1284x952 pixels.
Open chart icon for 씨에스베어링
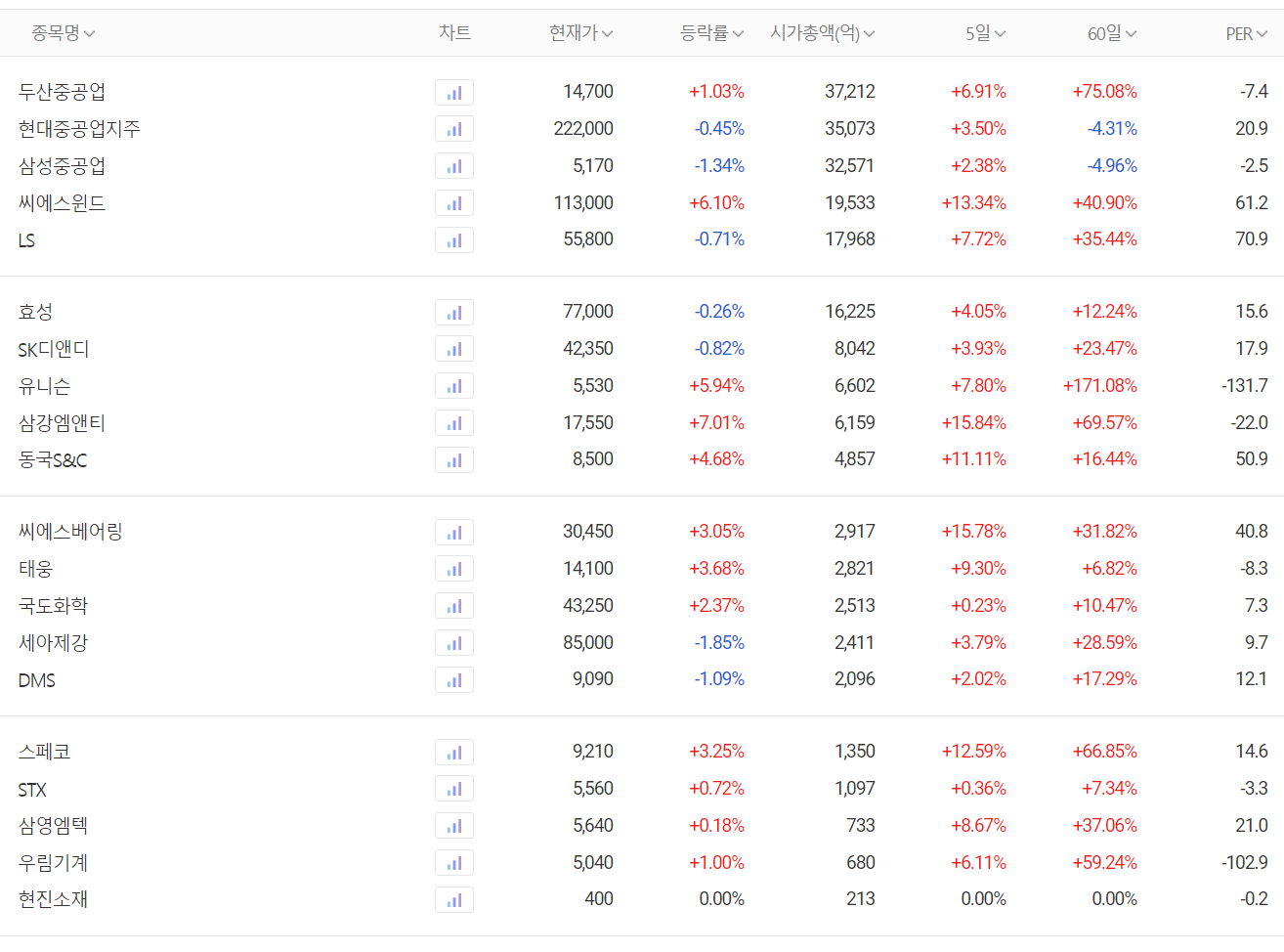tap(454, 533)
